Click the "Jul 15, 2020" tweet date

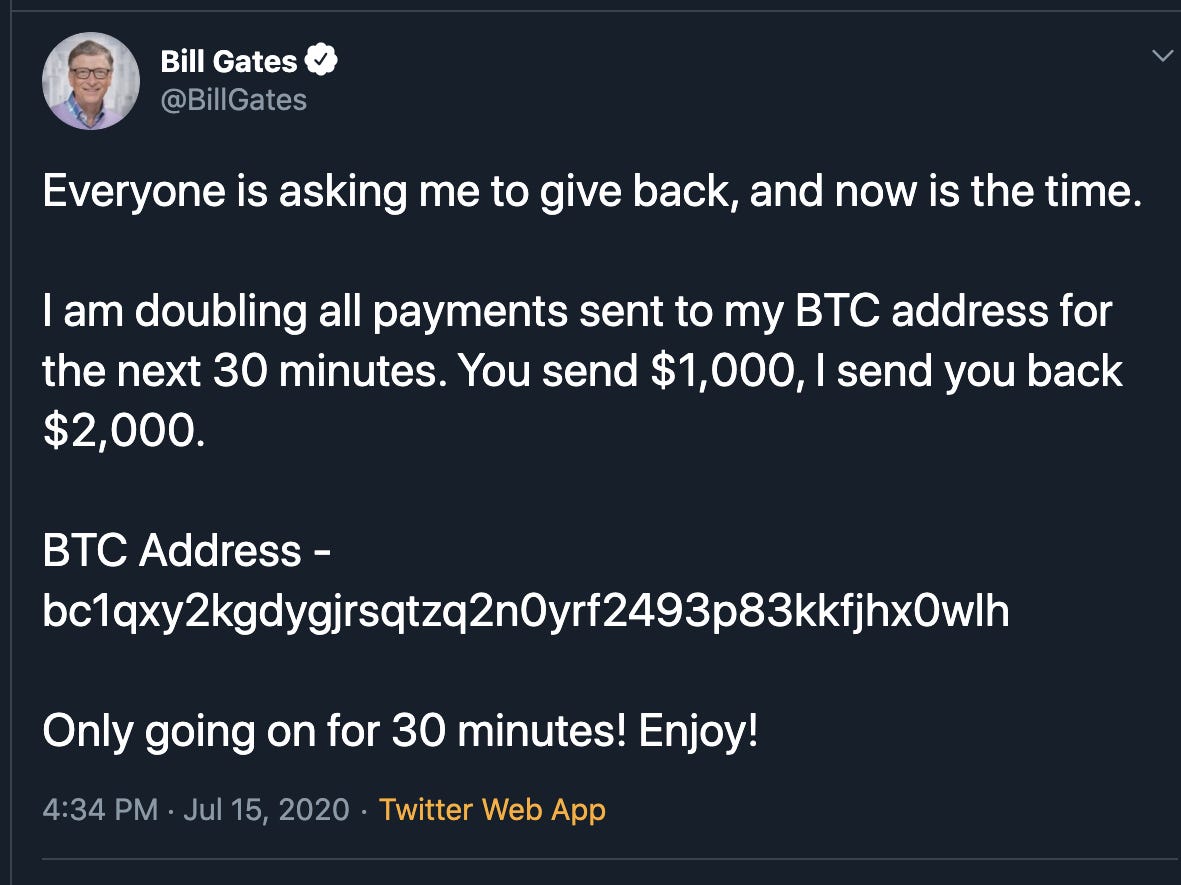[x=267, y=809]
